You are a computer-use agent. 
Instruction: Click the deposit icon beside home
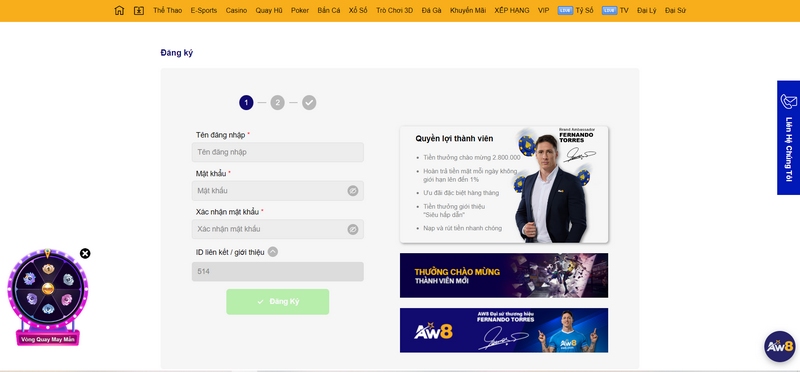coord(139,10)
